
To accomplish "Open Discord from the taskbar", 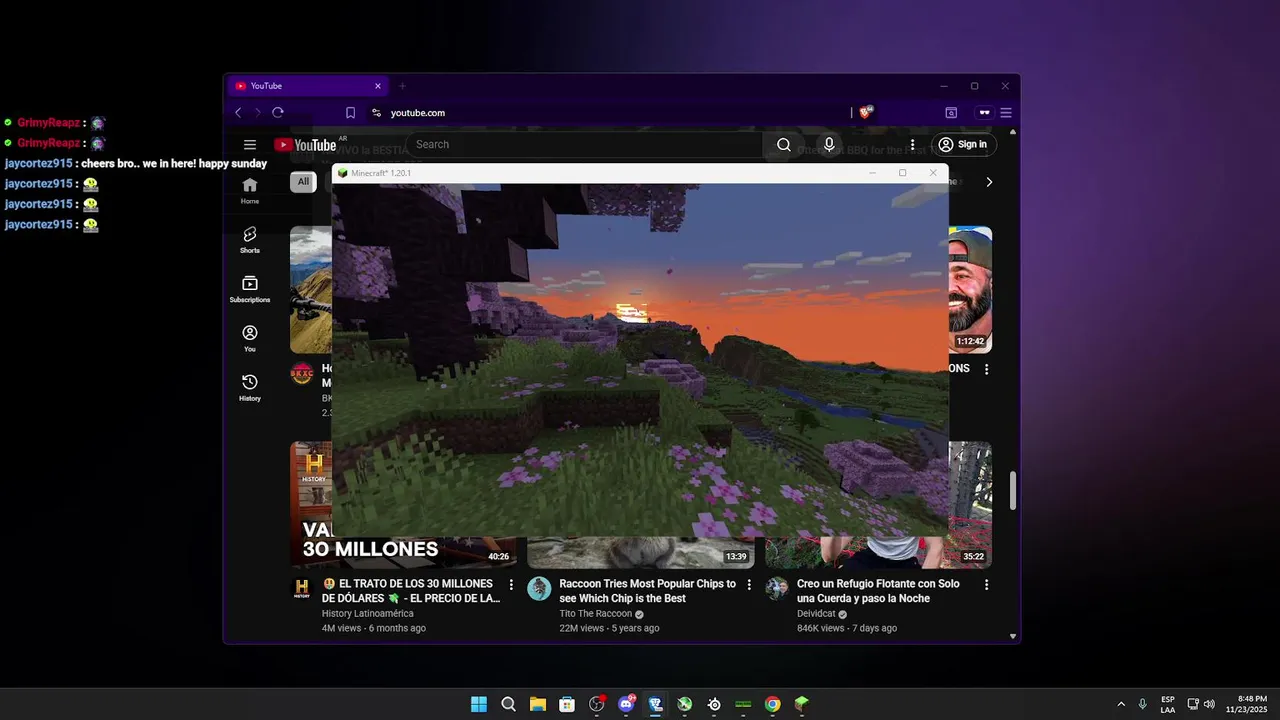I will 626,704.
